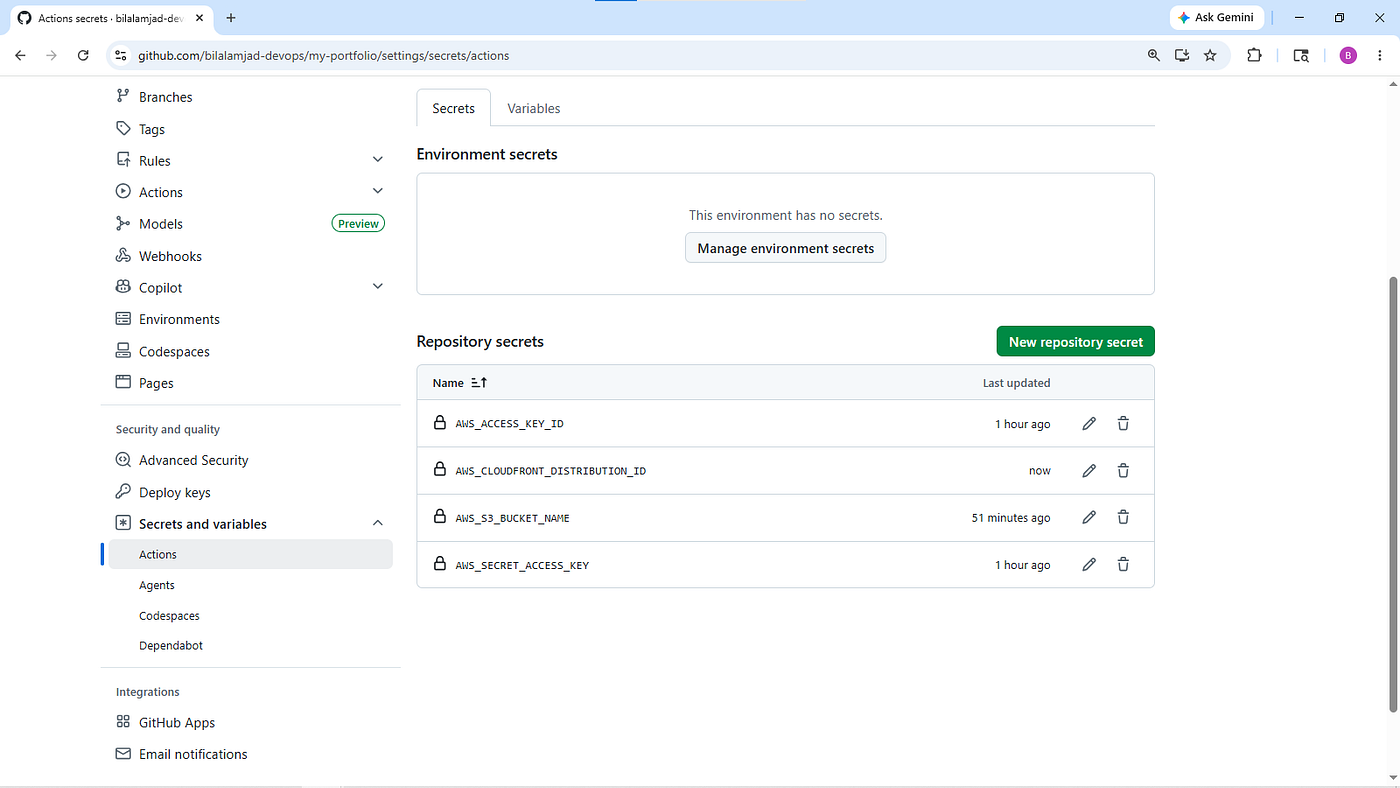Click New repository secret button

point(1076,341)
